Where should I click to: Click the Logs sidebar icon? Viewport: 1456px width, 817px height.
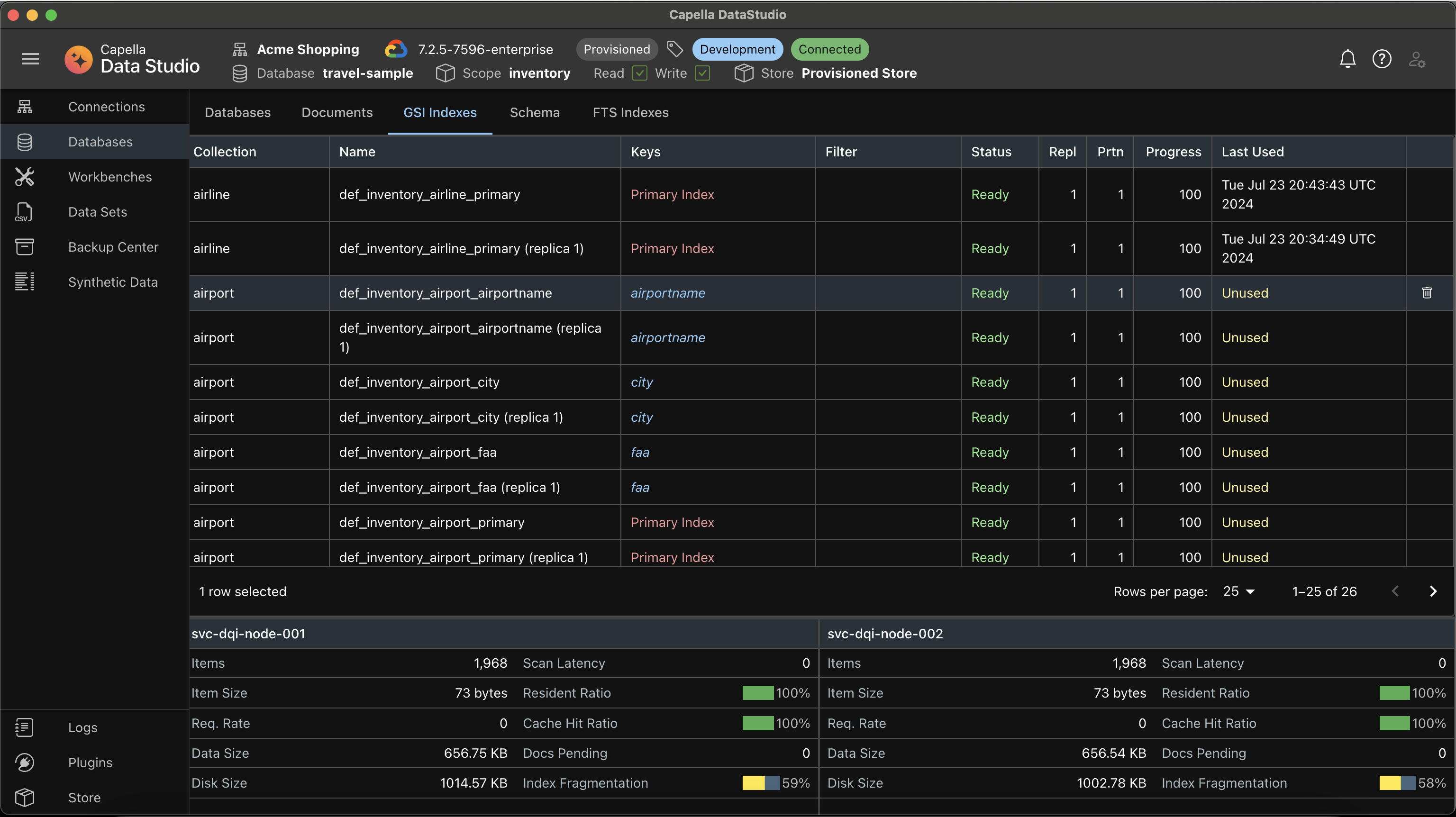pos(24,728)
